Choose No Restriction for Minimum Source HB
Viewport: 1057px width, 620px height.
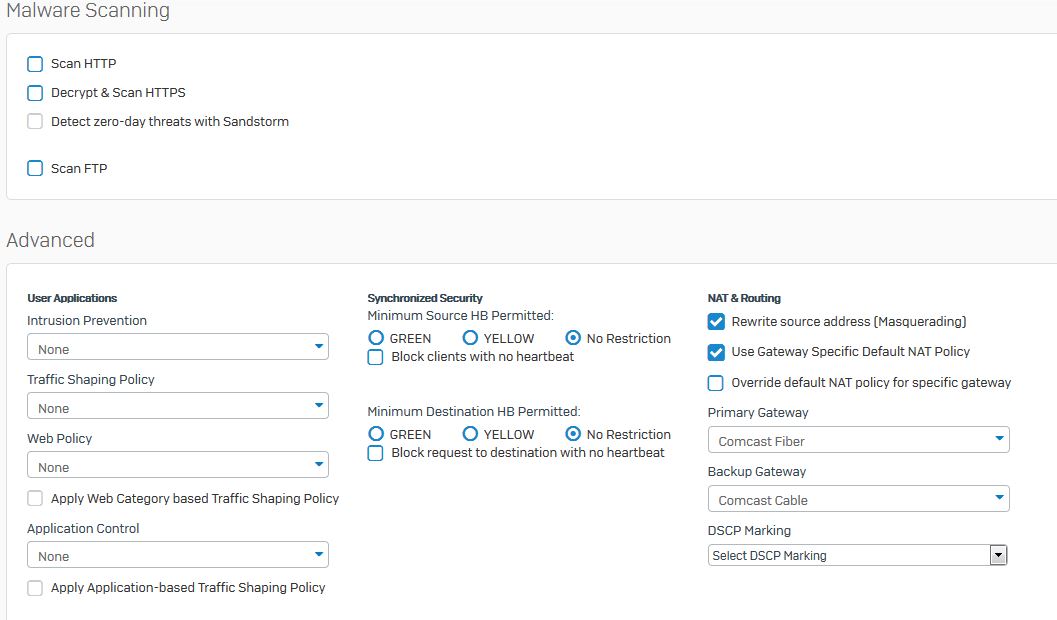tap(573, 339)
